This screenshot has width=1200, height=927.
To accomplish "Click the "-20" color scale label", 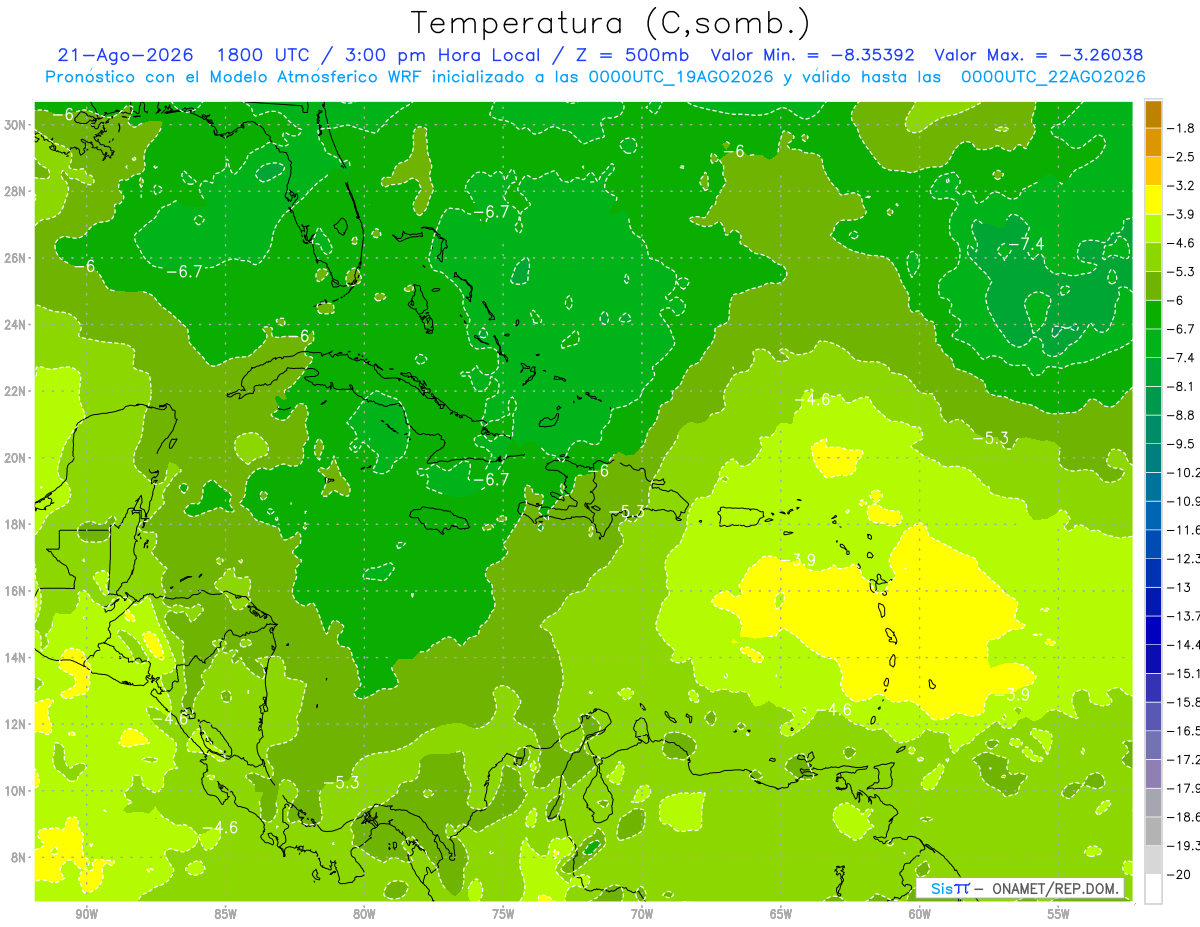I will click(1180, 874).
